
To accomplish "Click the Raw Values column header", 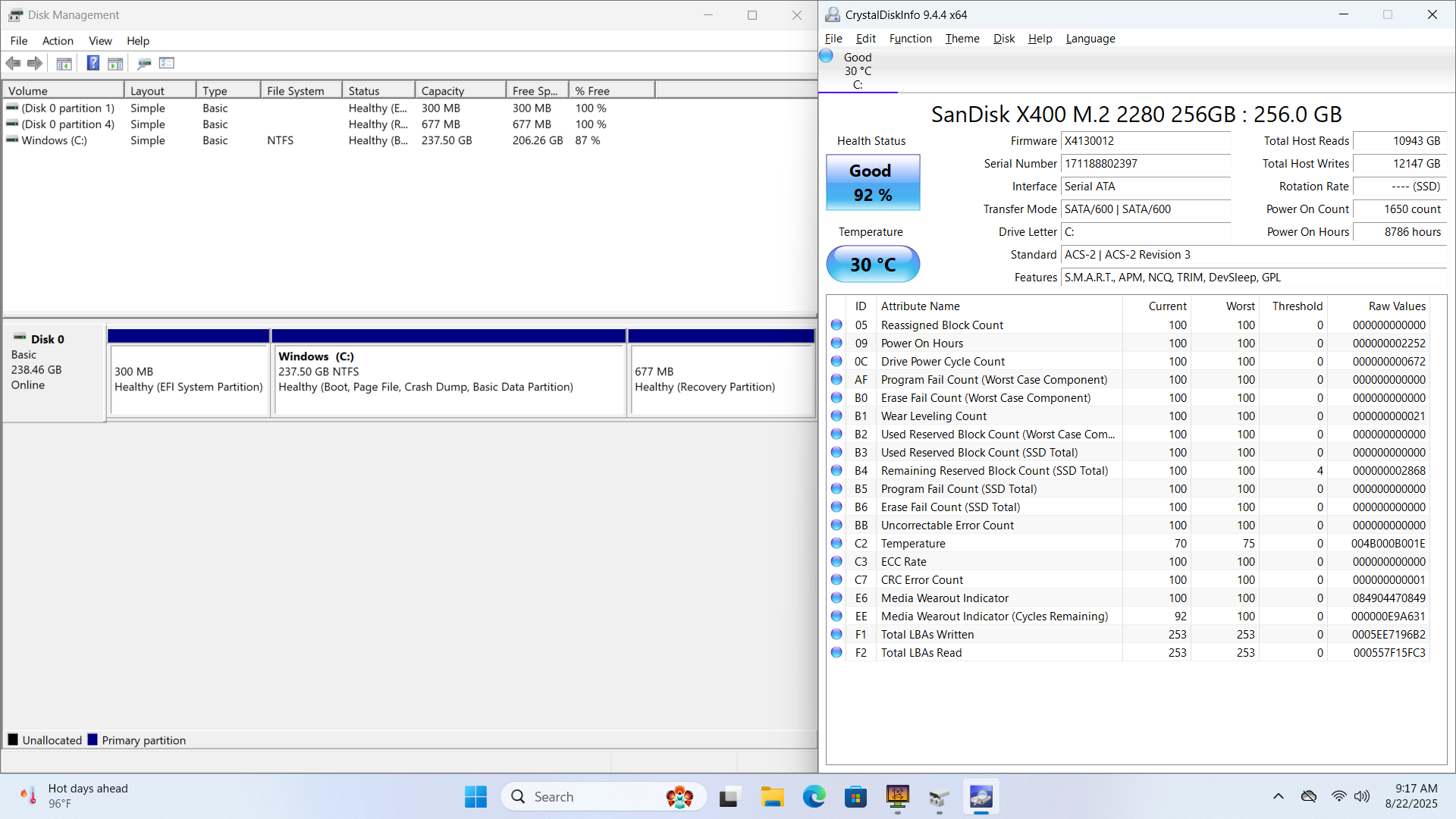I will coord(1379,306).
